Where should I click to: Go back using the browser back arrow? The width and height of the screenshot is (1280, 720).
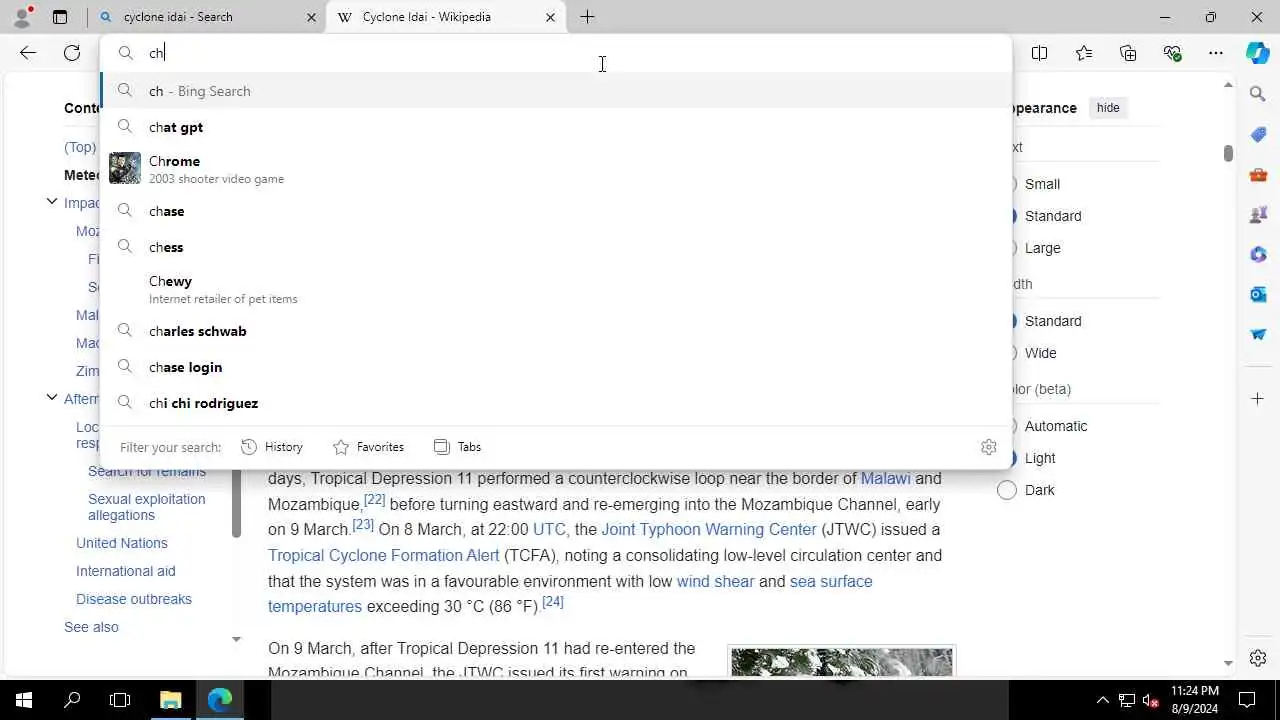(x=28, y=53)
